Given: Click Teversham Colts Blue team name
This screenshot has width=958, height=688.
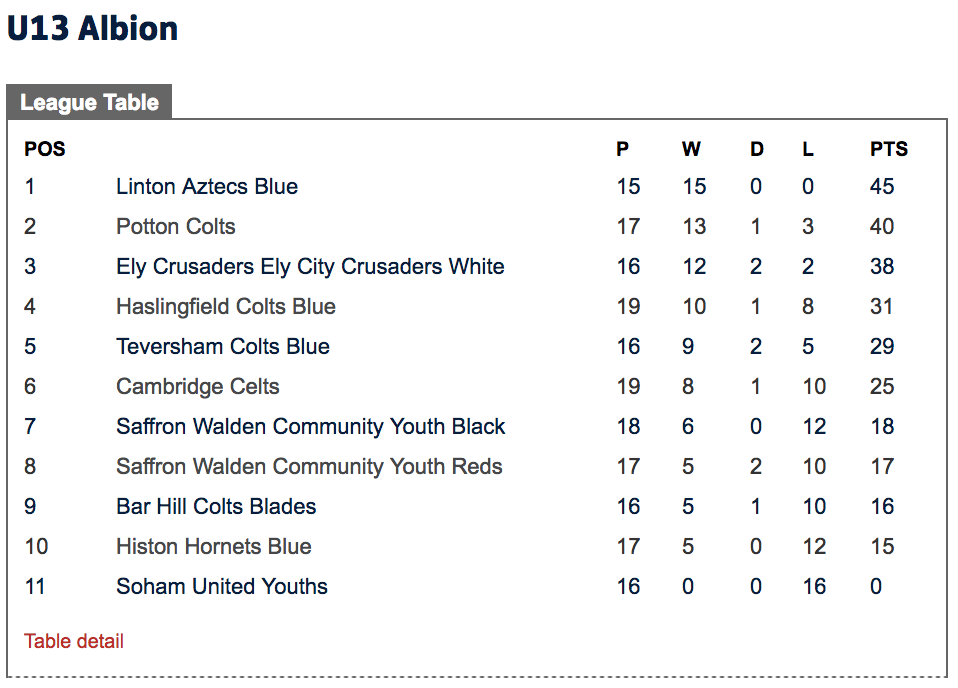Looking at the screenshot, I should [223, 346].
